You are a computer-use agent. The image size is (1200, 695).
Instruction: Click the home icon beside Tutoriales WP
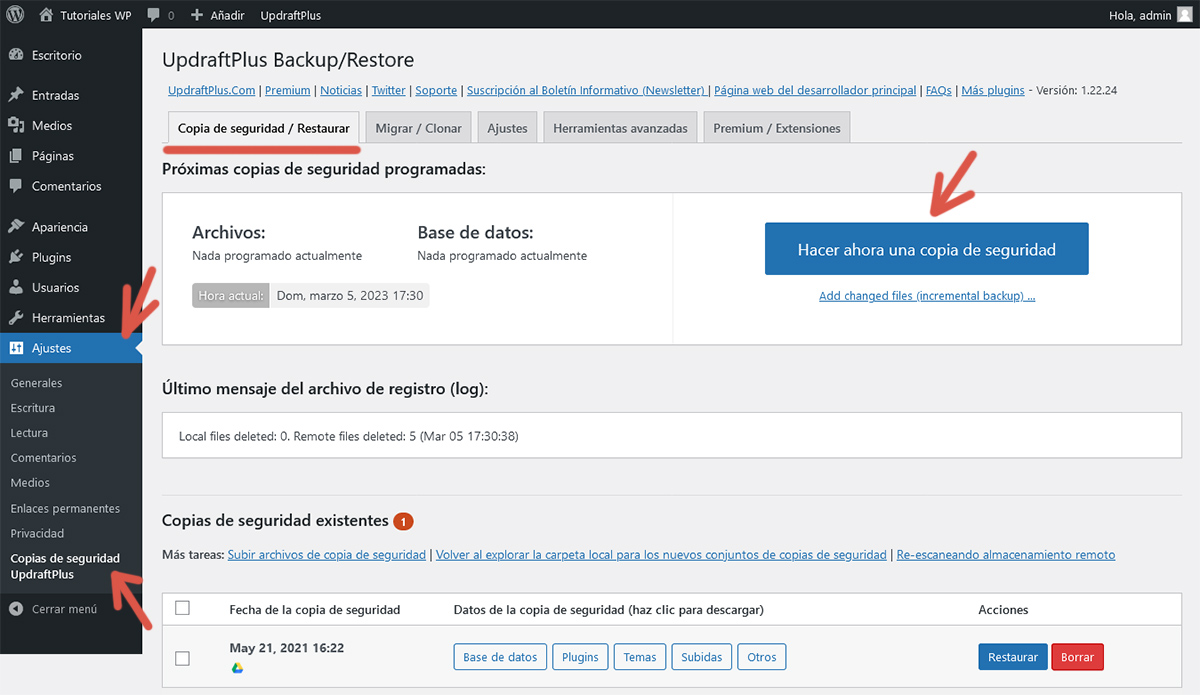click(47, 15)
